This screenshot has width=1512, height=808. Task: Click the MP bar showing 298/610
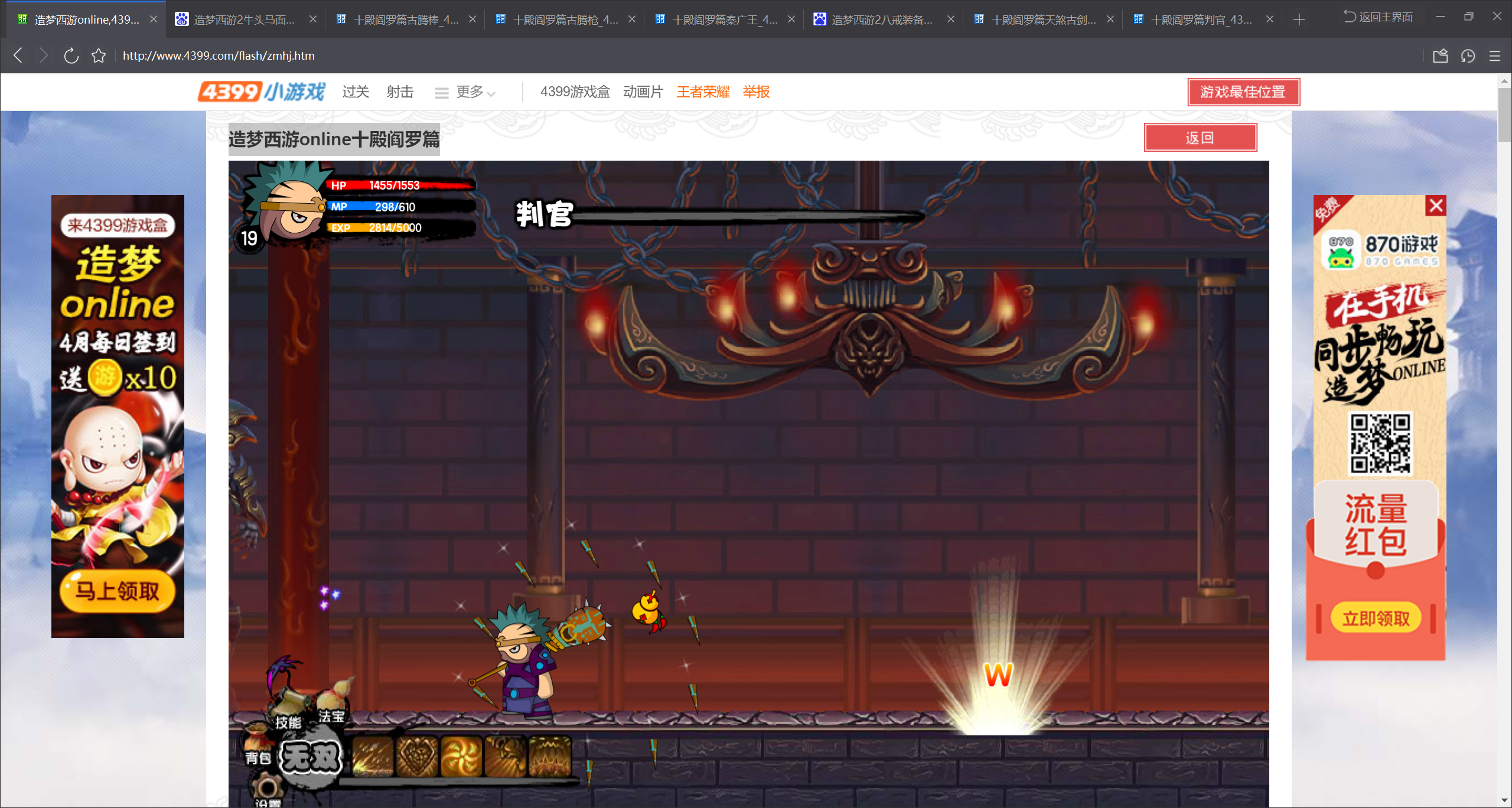tap(400, 207)
